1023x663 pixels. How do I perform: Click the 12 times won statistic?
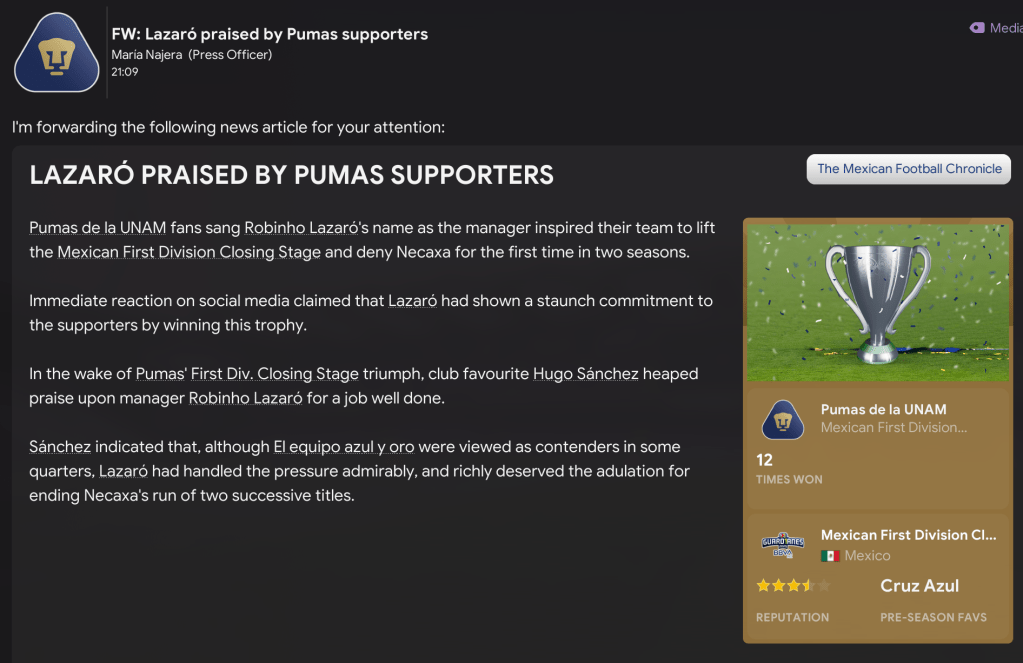pos(765,460)
